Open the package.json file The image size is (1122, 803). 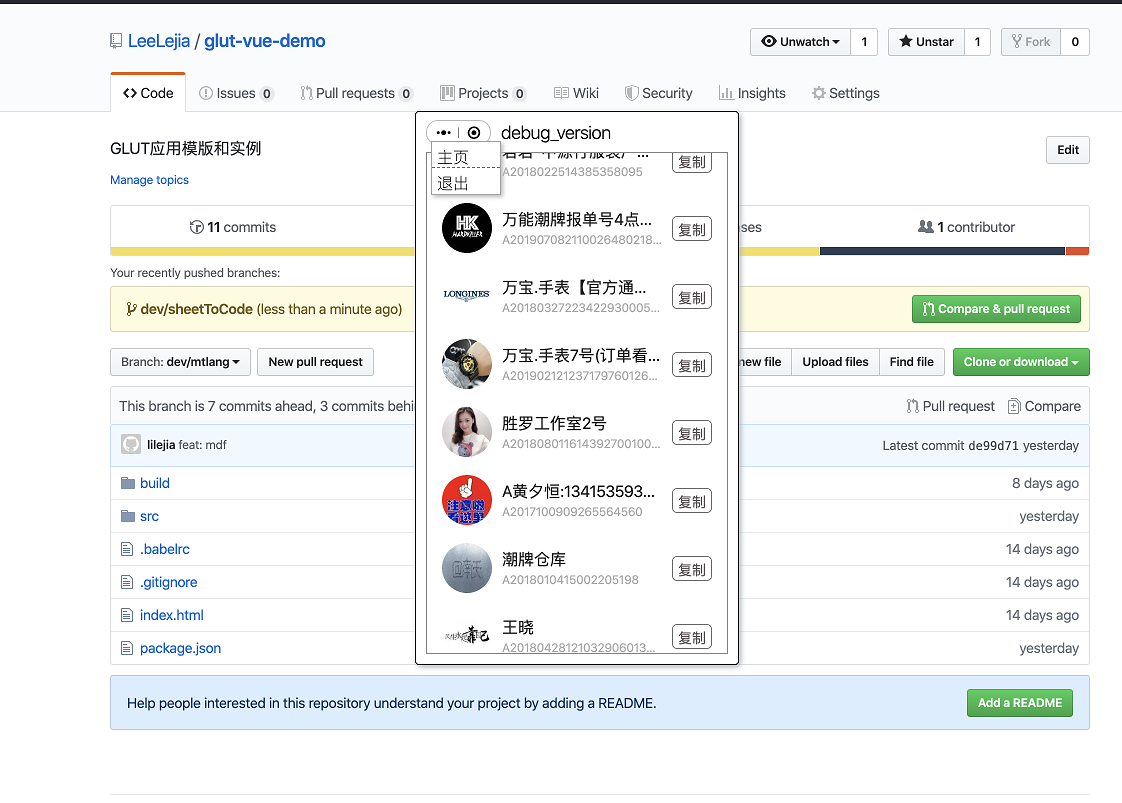coord(180,648)
